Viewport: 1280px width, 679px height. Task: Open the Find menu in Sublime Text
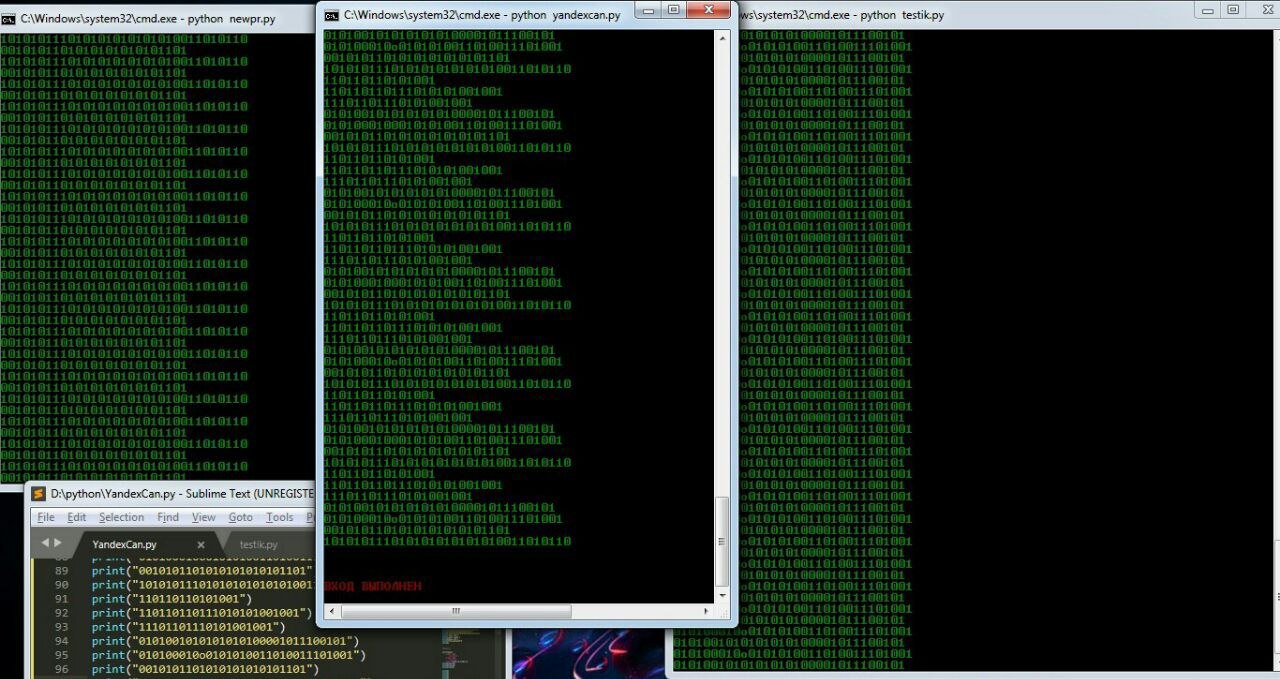(168, 517)
